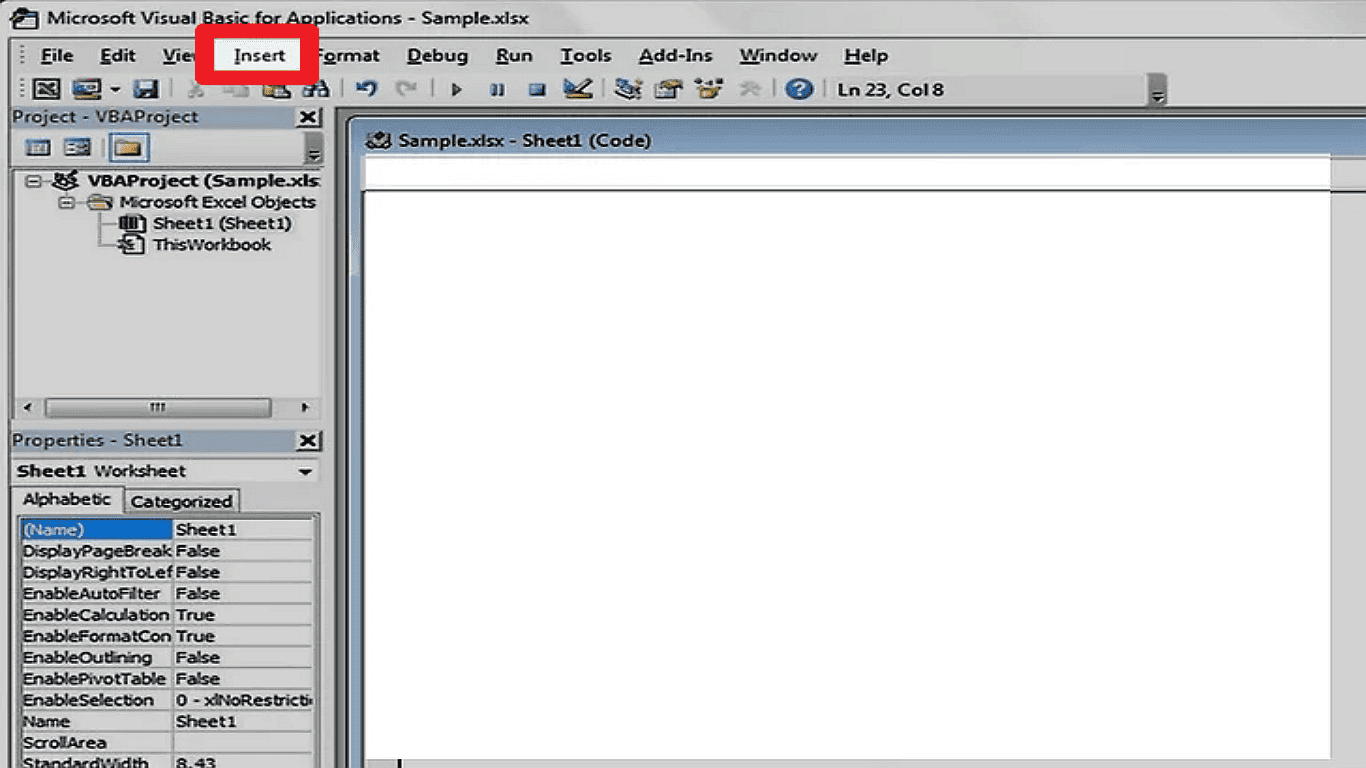Viewport: 1366px width, 768px height.
Task: Select the DisplayPageBreaks property
Action: [97, 551]
